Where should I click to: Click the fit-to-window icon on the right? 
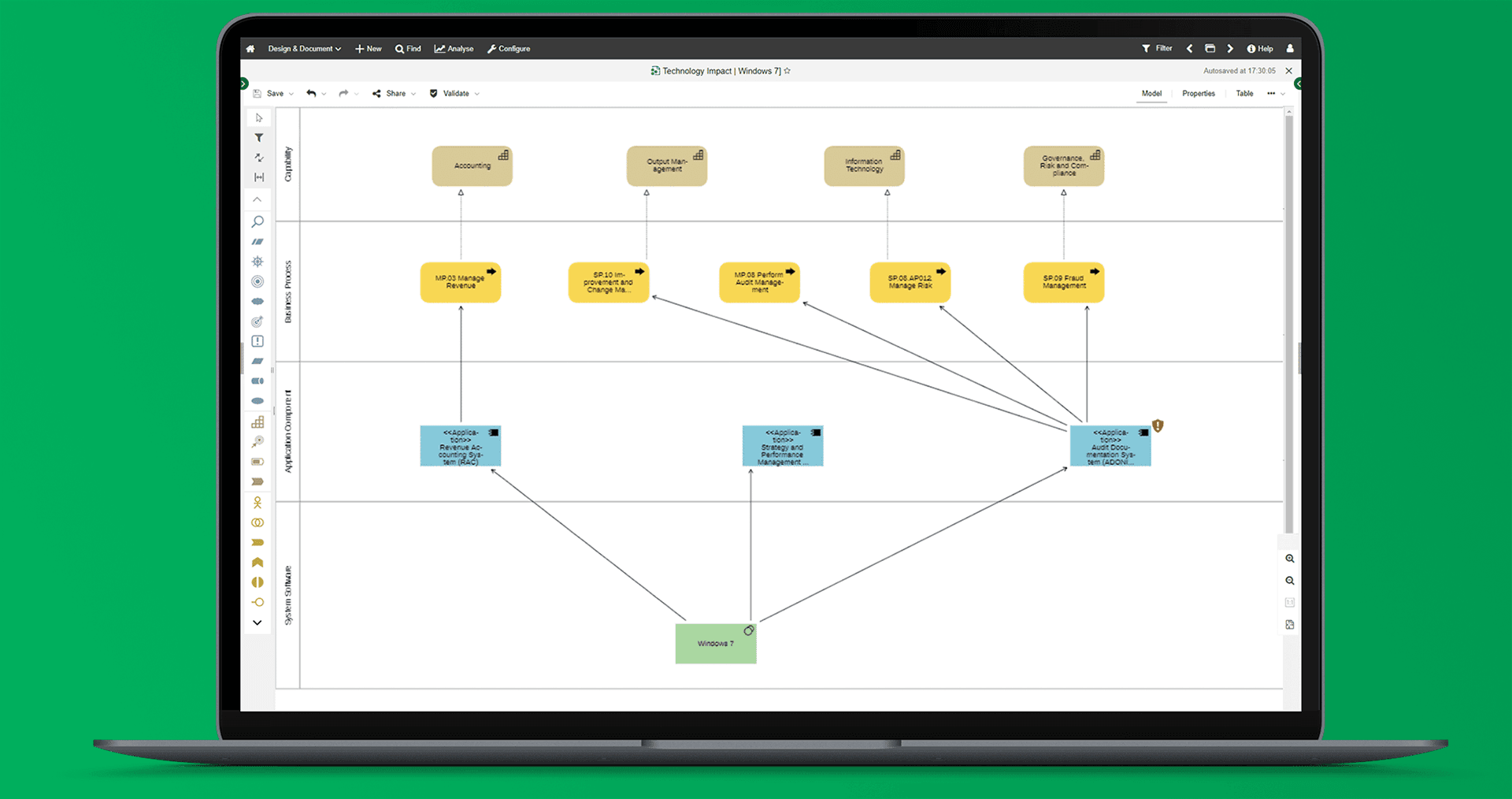[x=1290, y=624]
